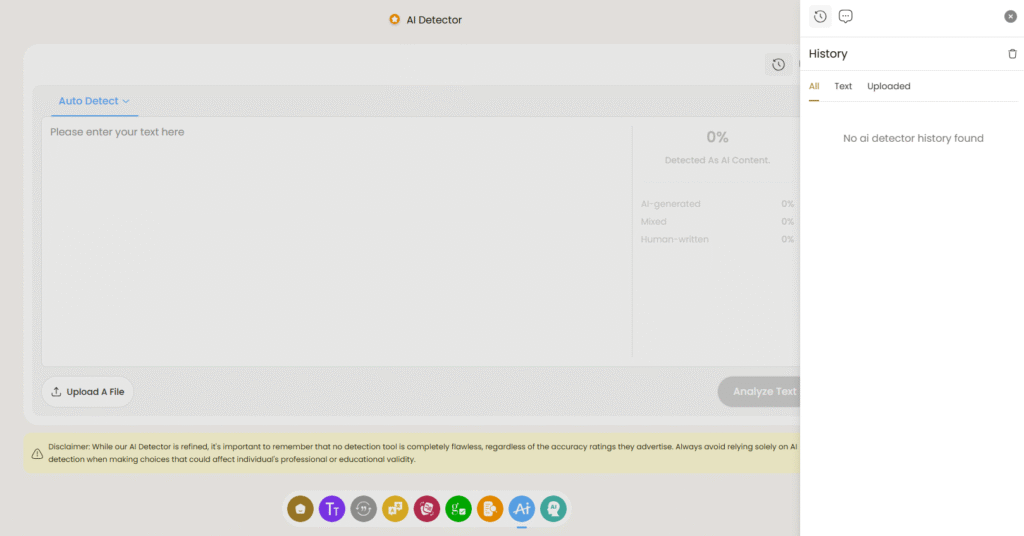
Task: Launch the orange plagiarism checker icon
Action: (490, 509)
